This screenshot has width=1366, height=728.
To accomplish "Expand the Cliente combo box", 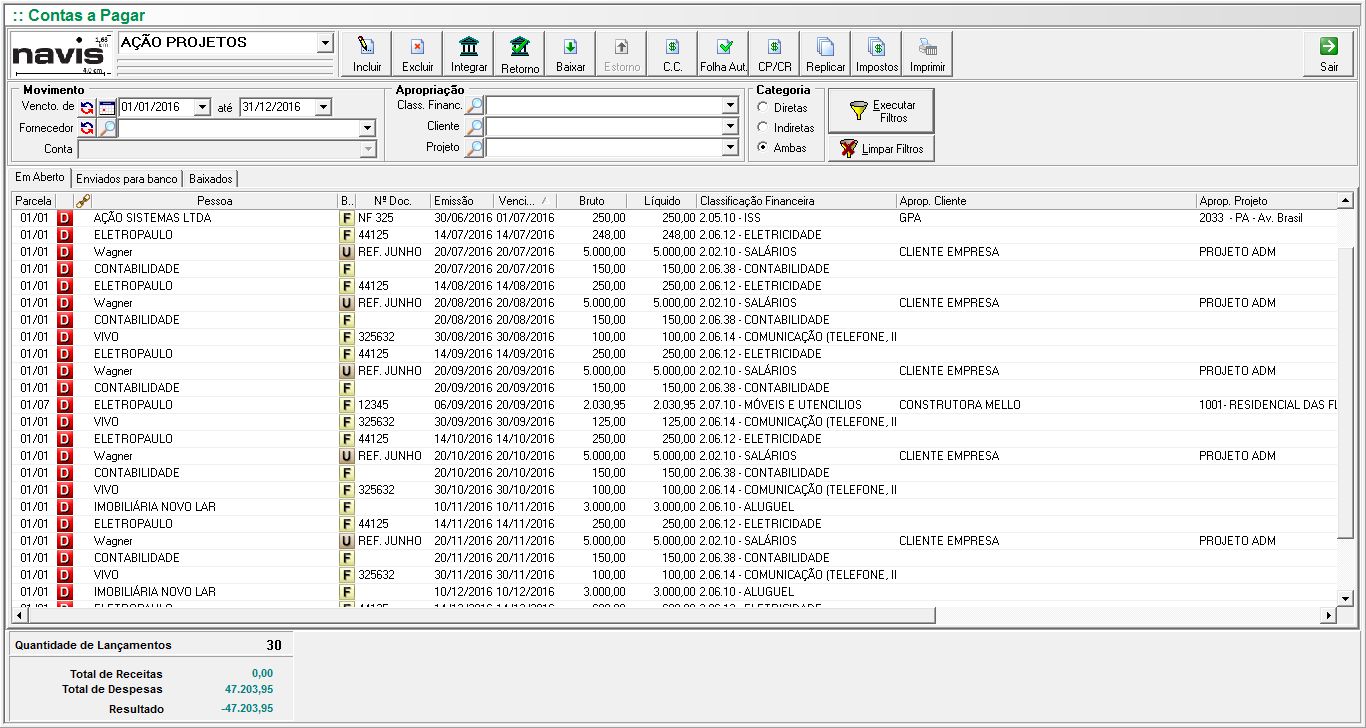I will pyautogui.click(x=730, y=127).
